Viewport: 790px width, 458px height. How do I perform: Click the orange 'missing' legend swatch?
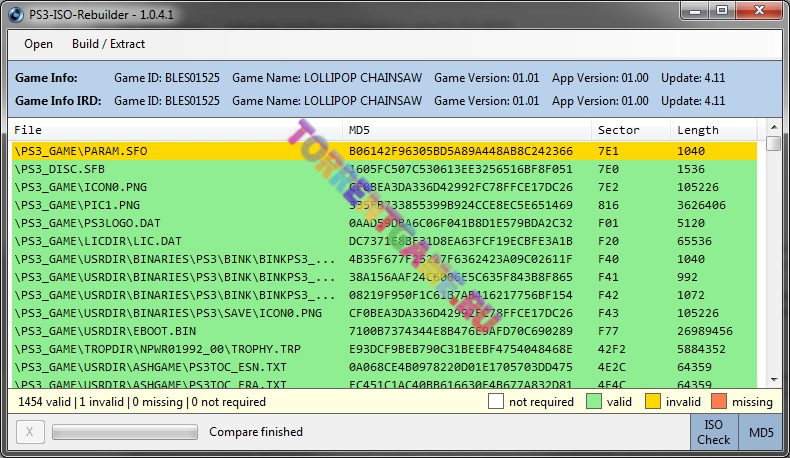(719, 402)
